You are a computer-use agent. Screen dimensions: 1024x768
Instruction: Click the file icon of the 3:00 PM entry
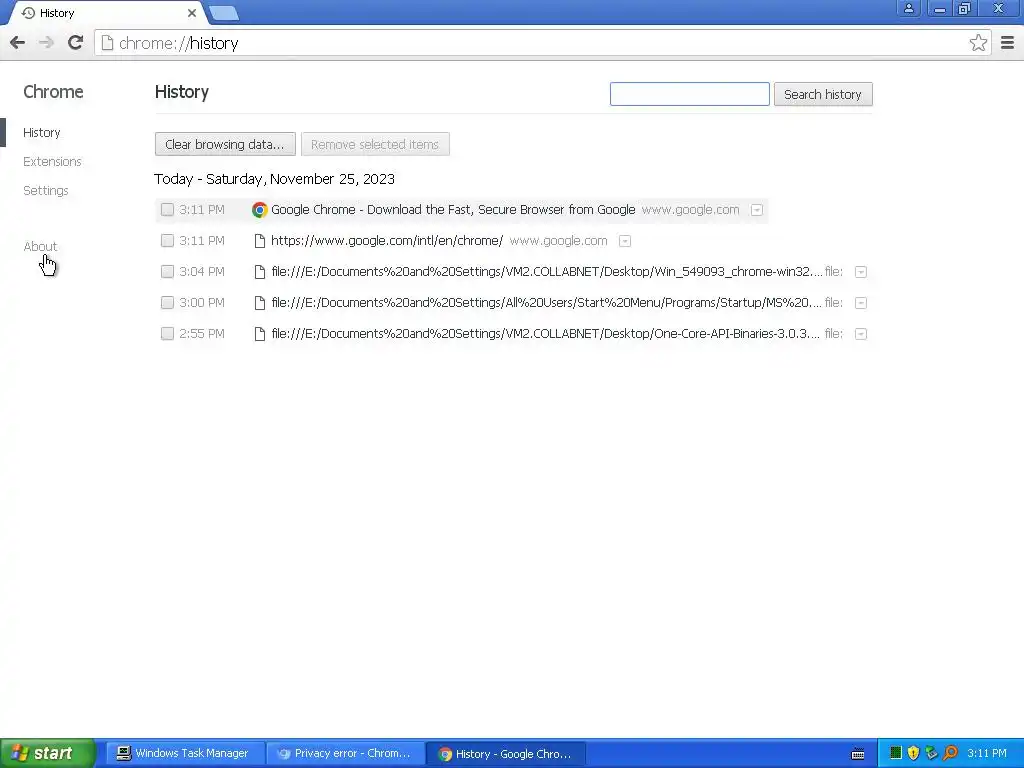[260, 303]
